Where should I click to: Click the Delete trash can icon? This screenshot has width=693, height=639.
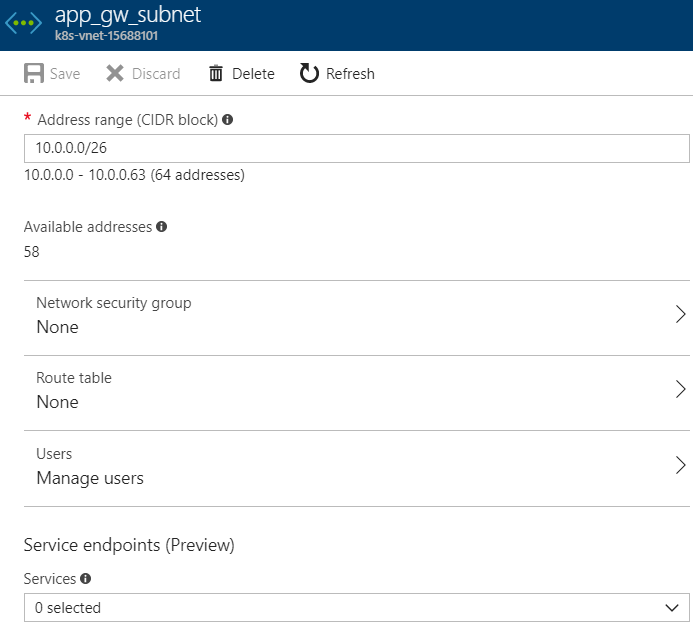click(x=216, y=73)
